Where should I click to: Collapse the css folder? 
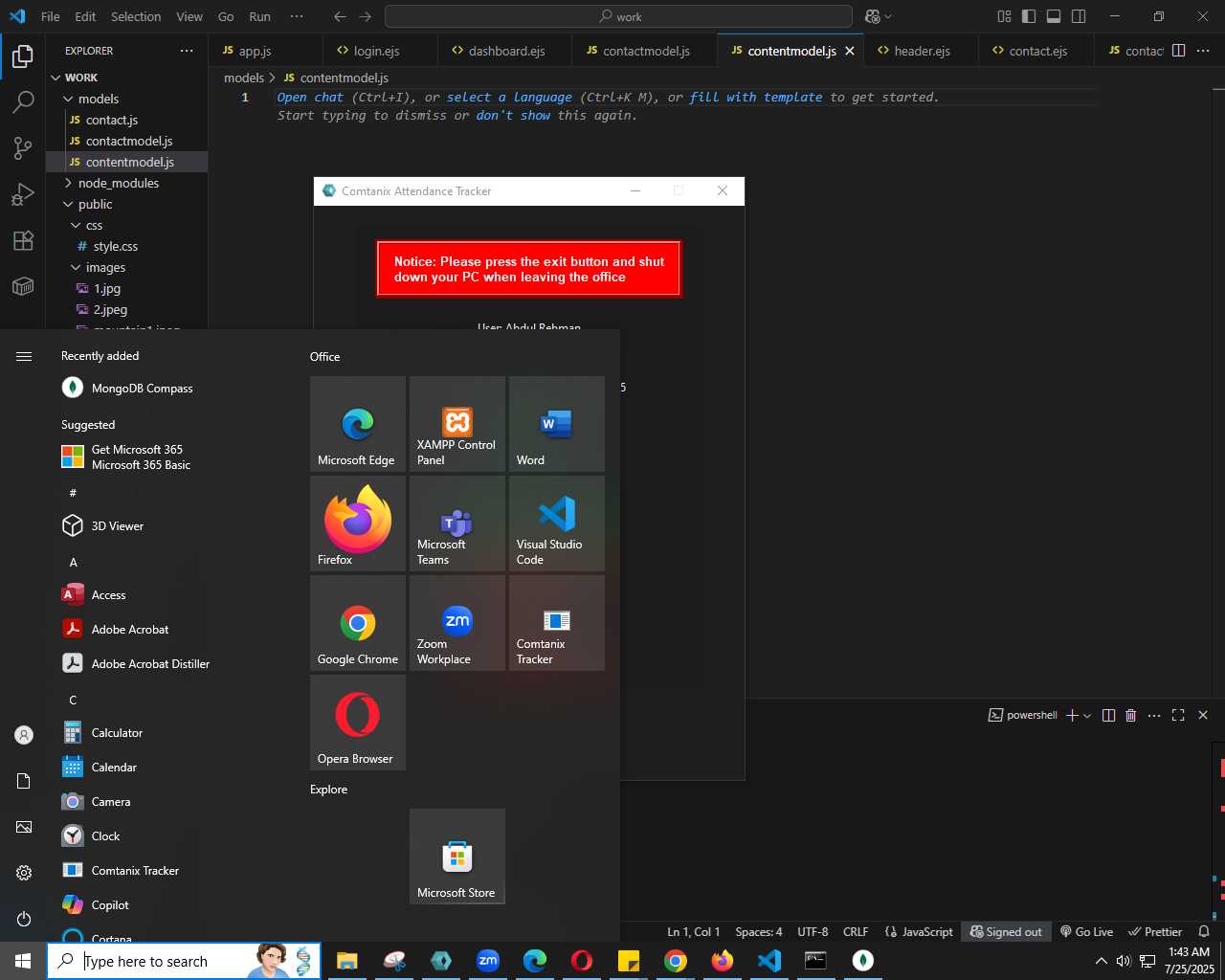click(x=126, y=225)
